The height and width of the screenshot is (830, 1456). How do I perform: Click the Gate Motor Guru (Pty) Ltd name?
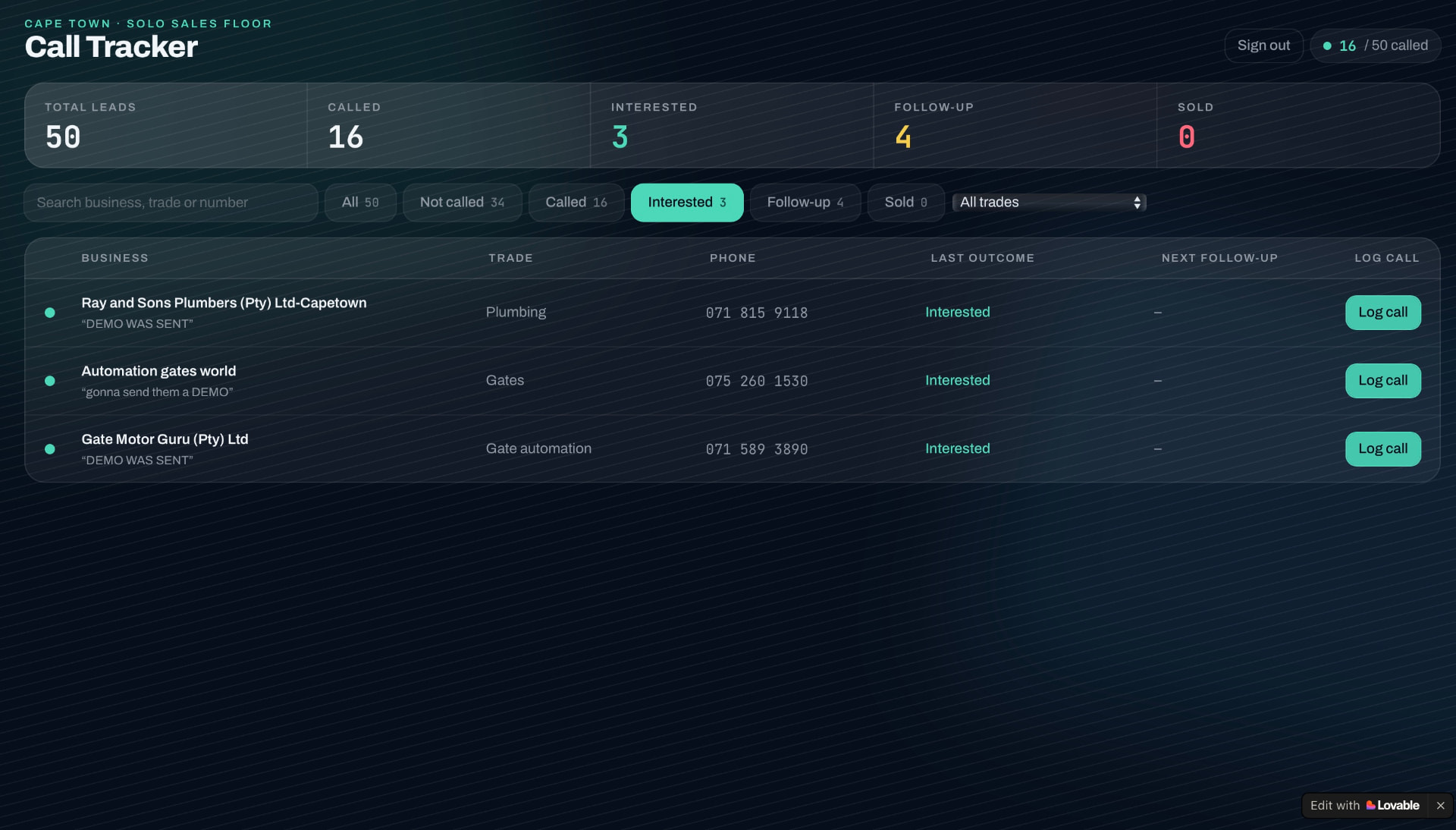(x=165, y=439)
